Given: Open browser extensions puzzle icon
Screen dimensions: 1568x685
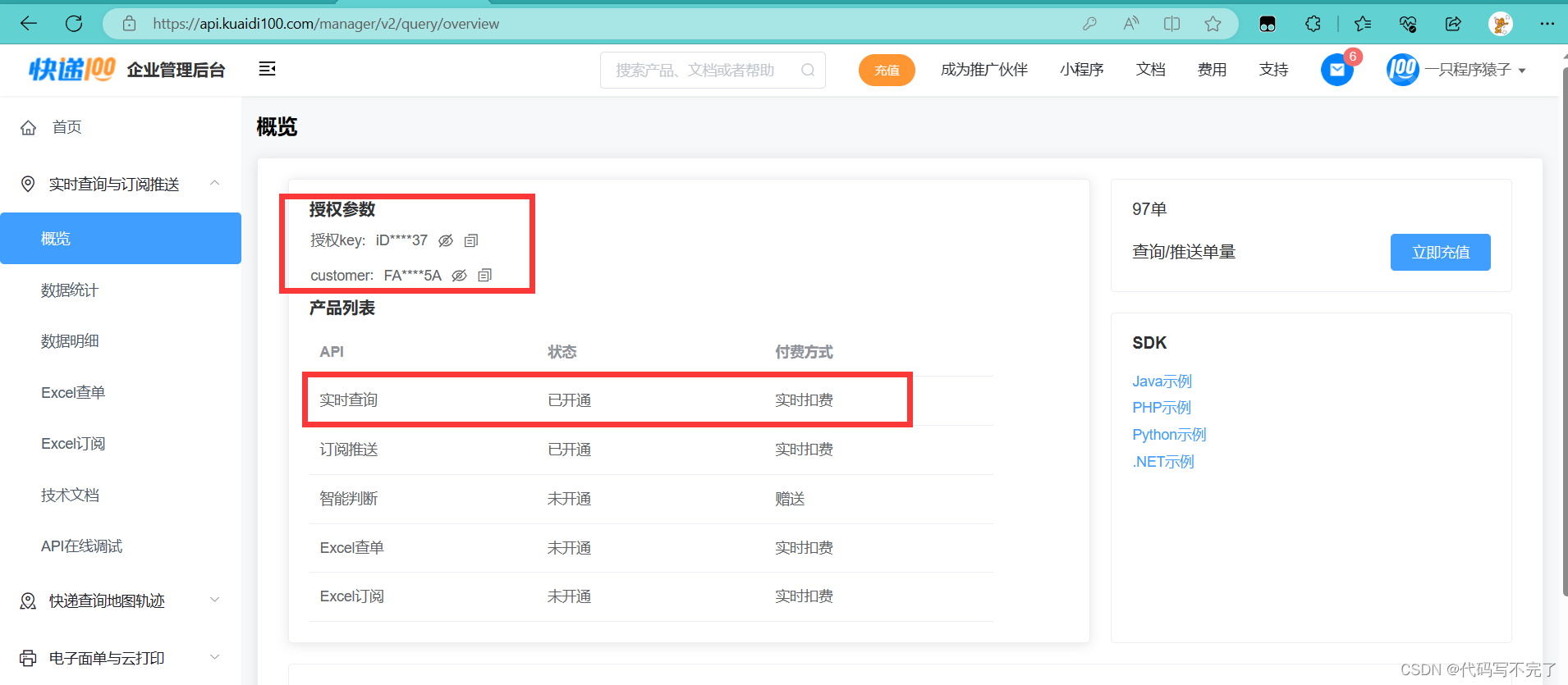Looking at the screenshot, I should coord(1314,24).
